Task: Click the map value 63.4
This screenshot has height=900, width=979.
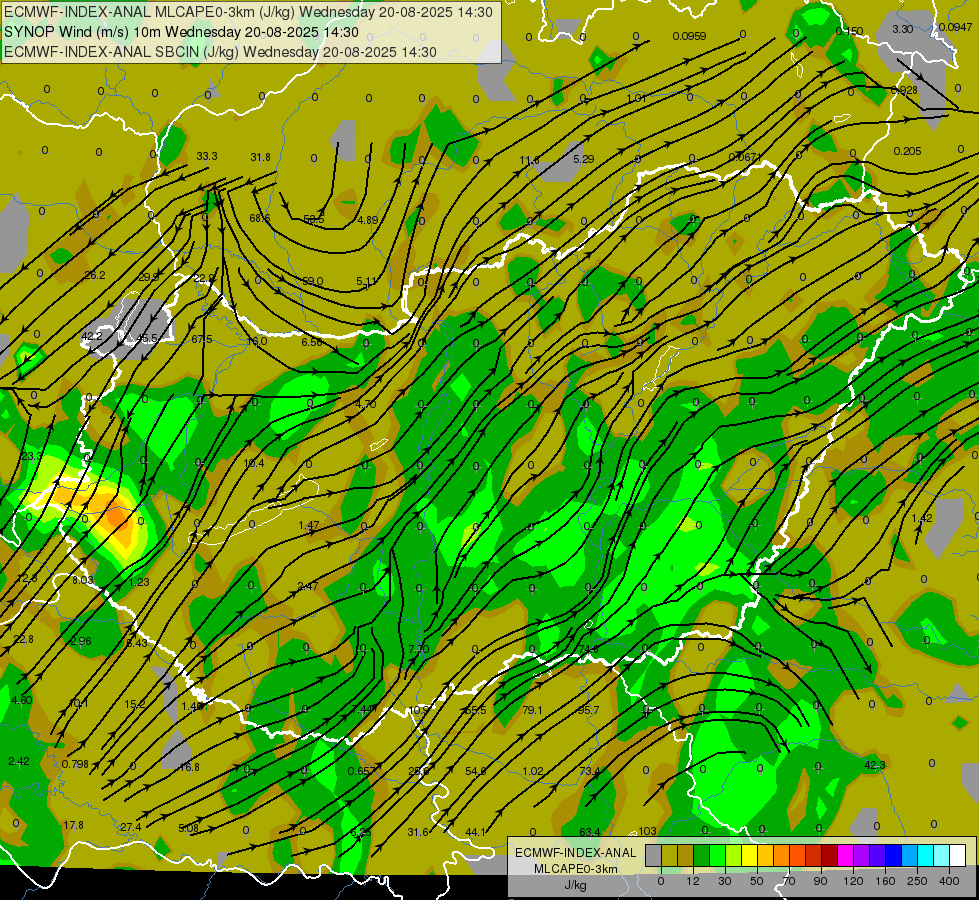Action: (x=590, y=831)
